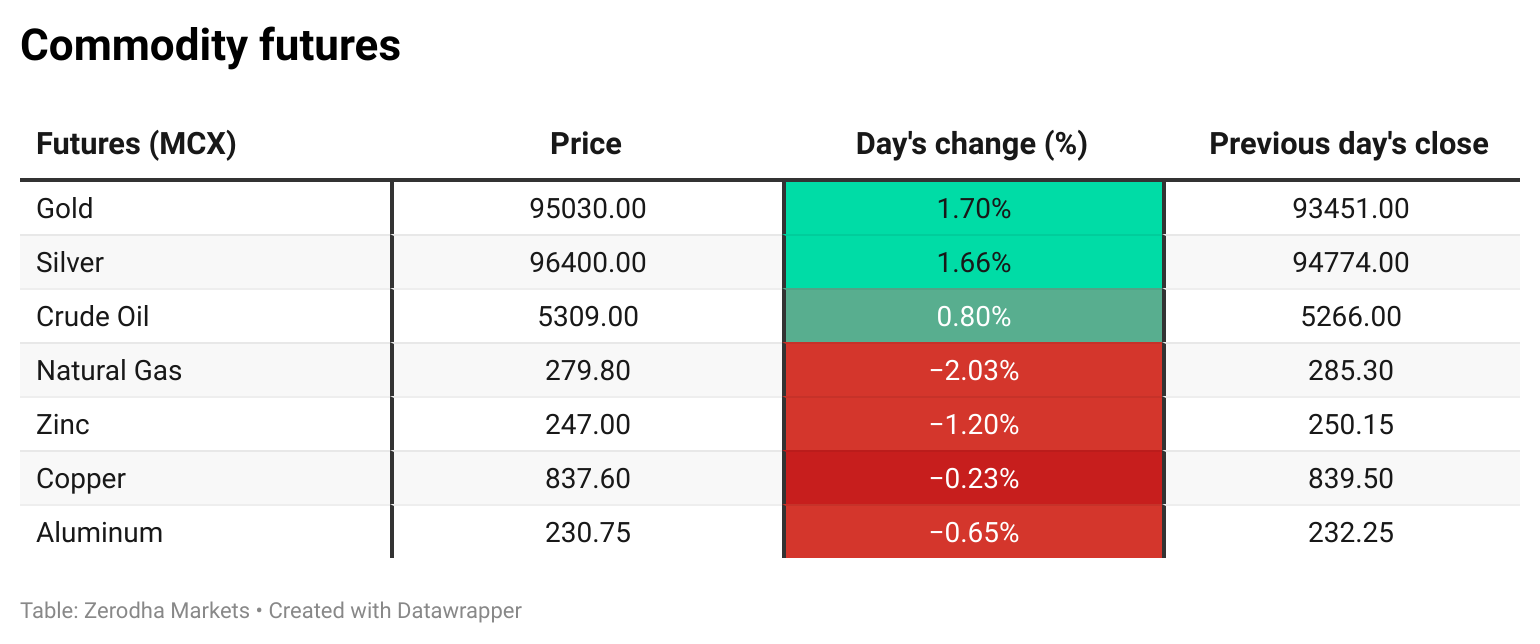Select the Natural Gas row label

point(109,370)
